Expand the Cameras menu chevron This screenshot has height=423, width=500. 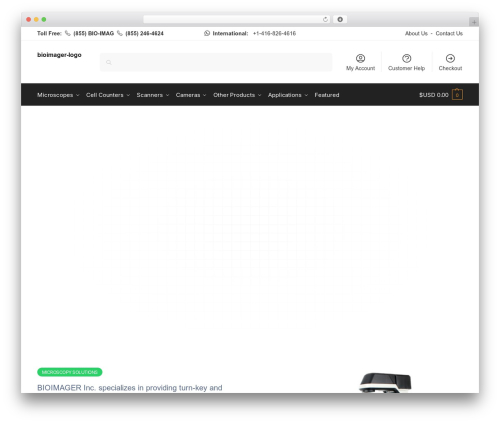pos(204,95)
